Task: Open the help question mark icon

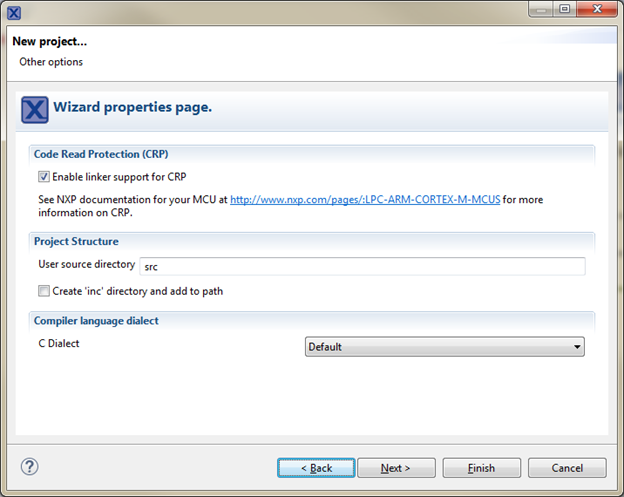Action: click(x=29, y=466)
